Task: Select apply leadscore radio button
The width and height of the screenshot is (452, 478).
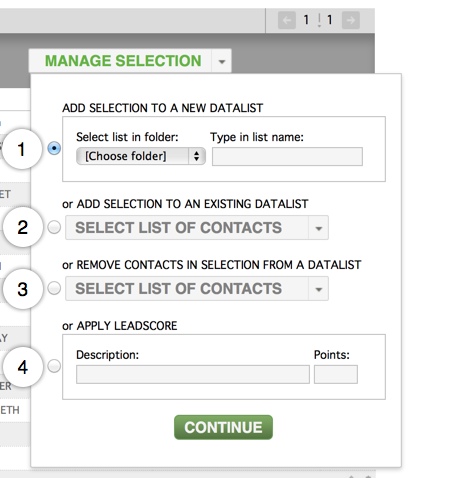Action: 54,366
